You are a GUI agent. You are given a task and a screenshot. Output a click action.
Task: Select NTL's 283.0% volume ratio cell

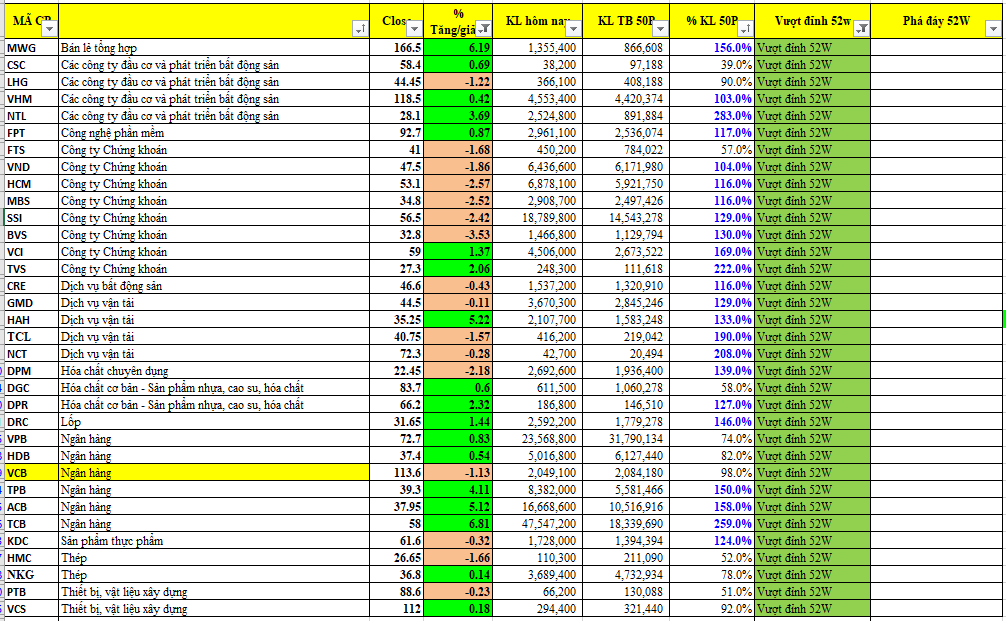pos(710,116)
